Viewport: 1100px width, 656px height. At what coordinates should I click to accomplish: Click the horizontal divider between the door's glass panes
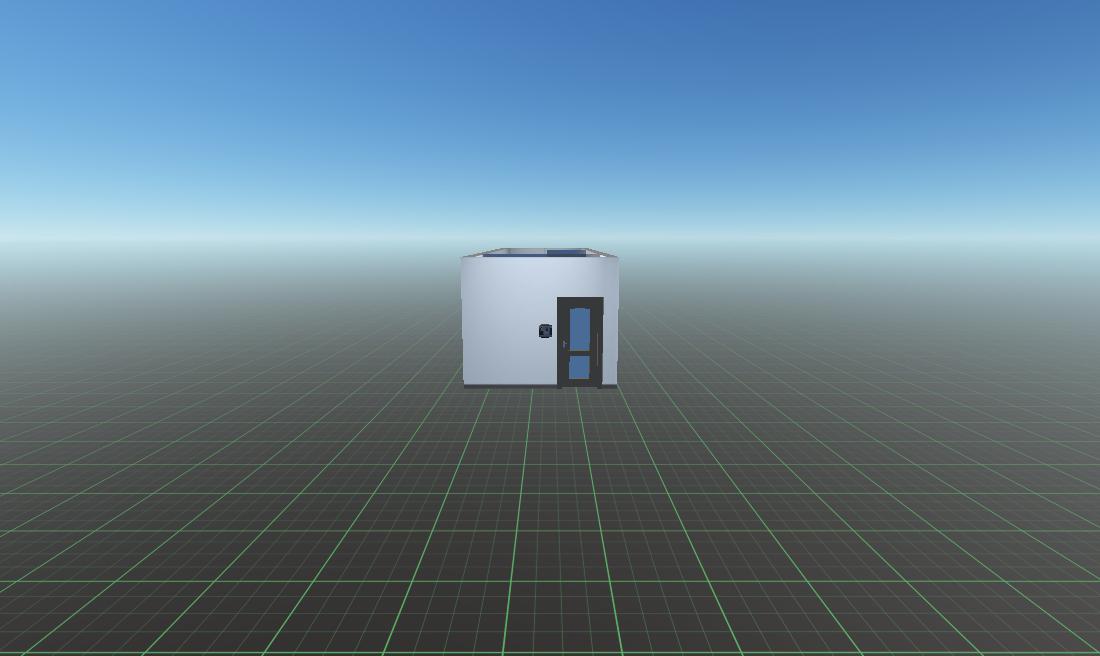click(580, 353)
